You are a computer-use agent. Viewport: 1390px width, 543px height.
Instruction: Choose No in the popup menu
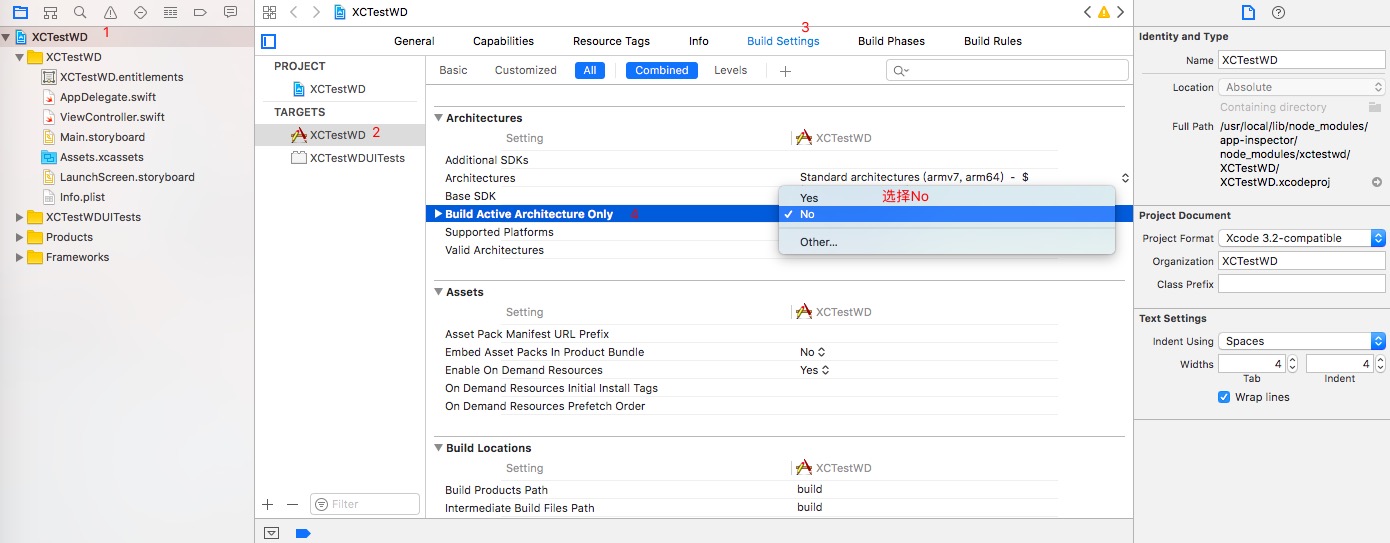pyautogui.click(x=947, y=214)
